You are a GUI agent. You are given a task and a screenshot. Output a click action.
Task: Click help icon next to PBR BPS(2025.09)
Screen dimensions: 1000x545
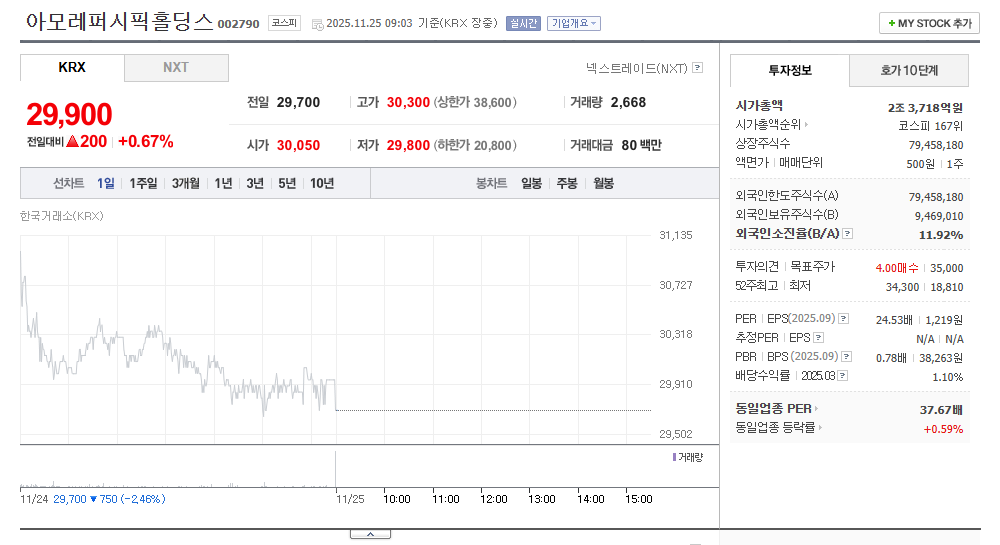click(846, 357)
